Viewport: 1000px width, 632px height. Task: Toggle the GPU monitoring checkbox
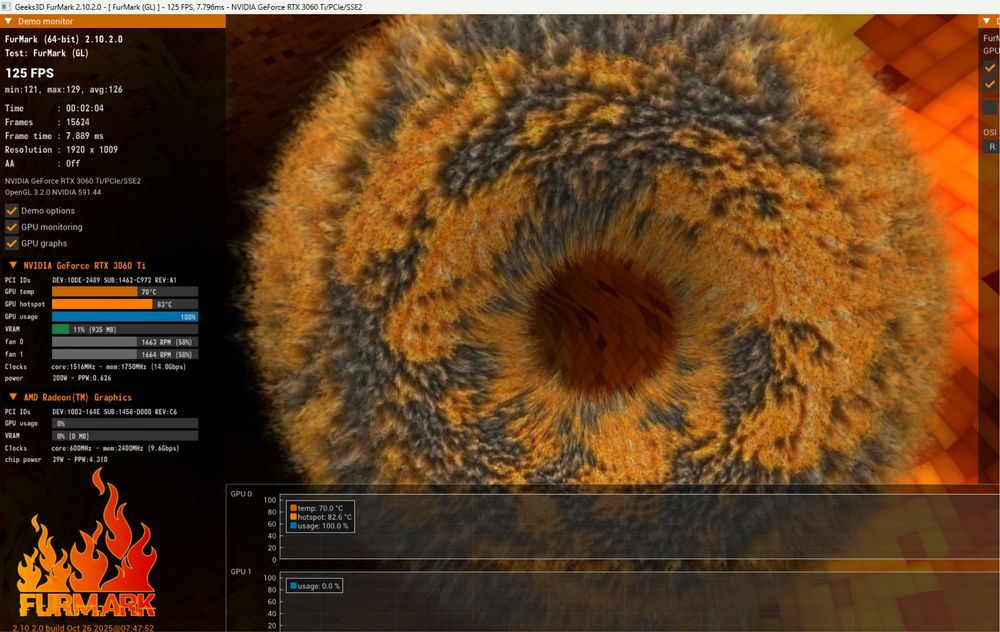click(11, 226)
